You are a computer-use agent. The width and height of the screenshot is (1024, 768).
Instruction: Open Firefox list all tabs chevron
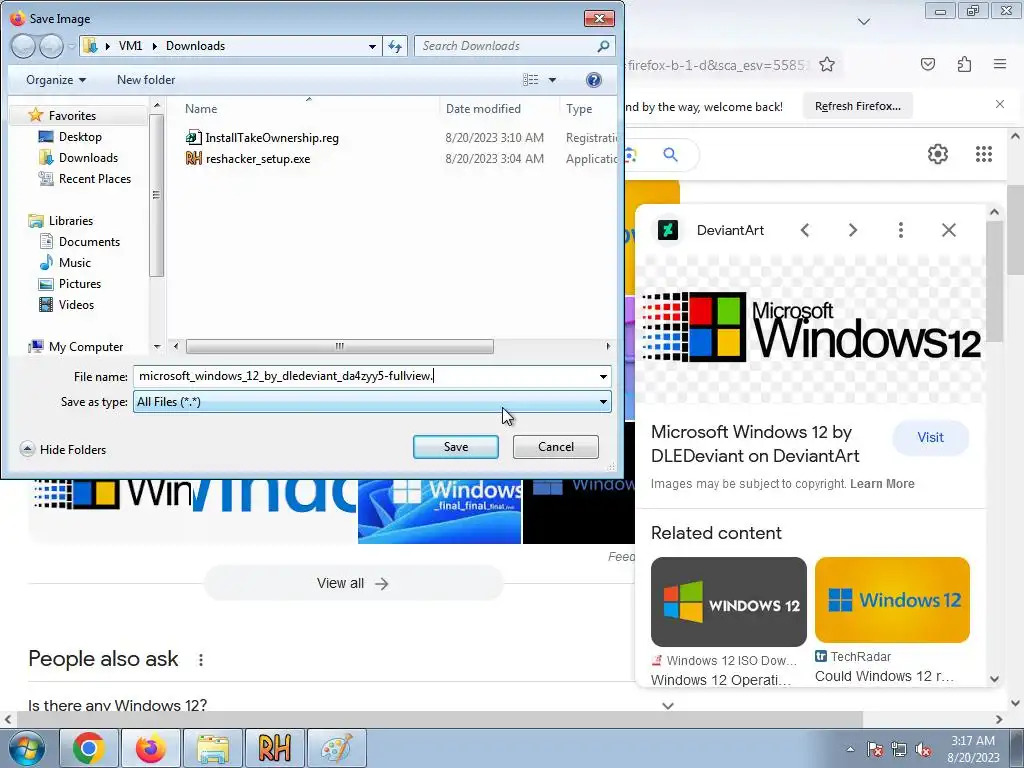click(863, 22)
